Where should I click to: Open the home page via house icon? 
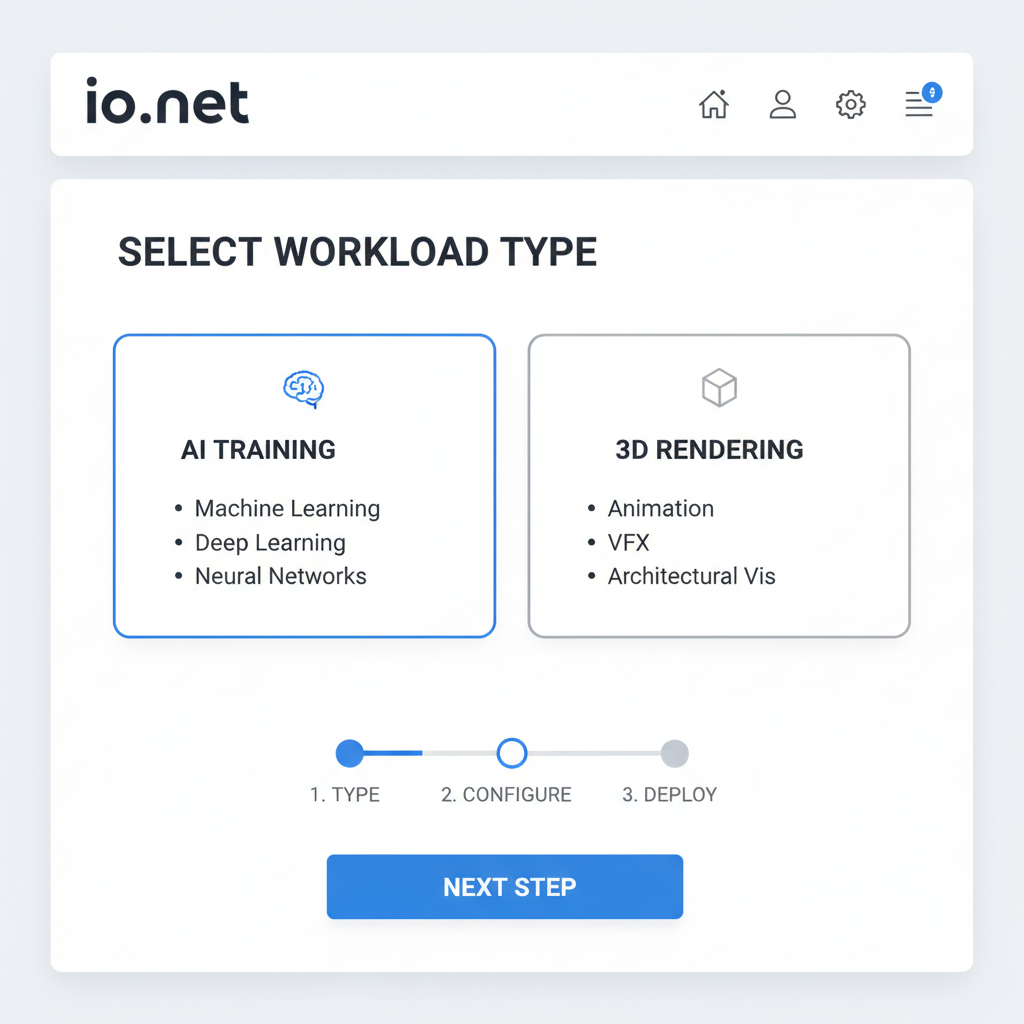[714, 104]
